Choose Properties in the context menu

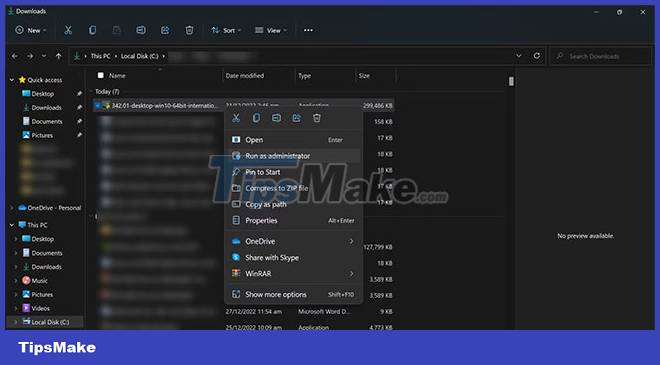click(293, 221)
